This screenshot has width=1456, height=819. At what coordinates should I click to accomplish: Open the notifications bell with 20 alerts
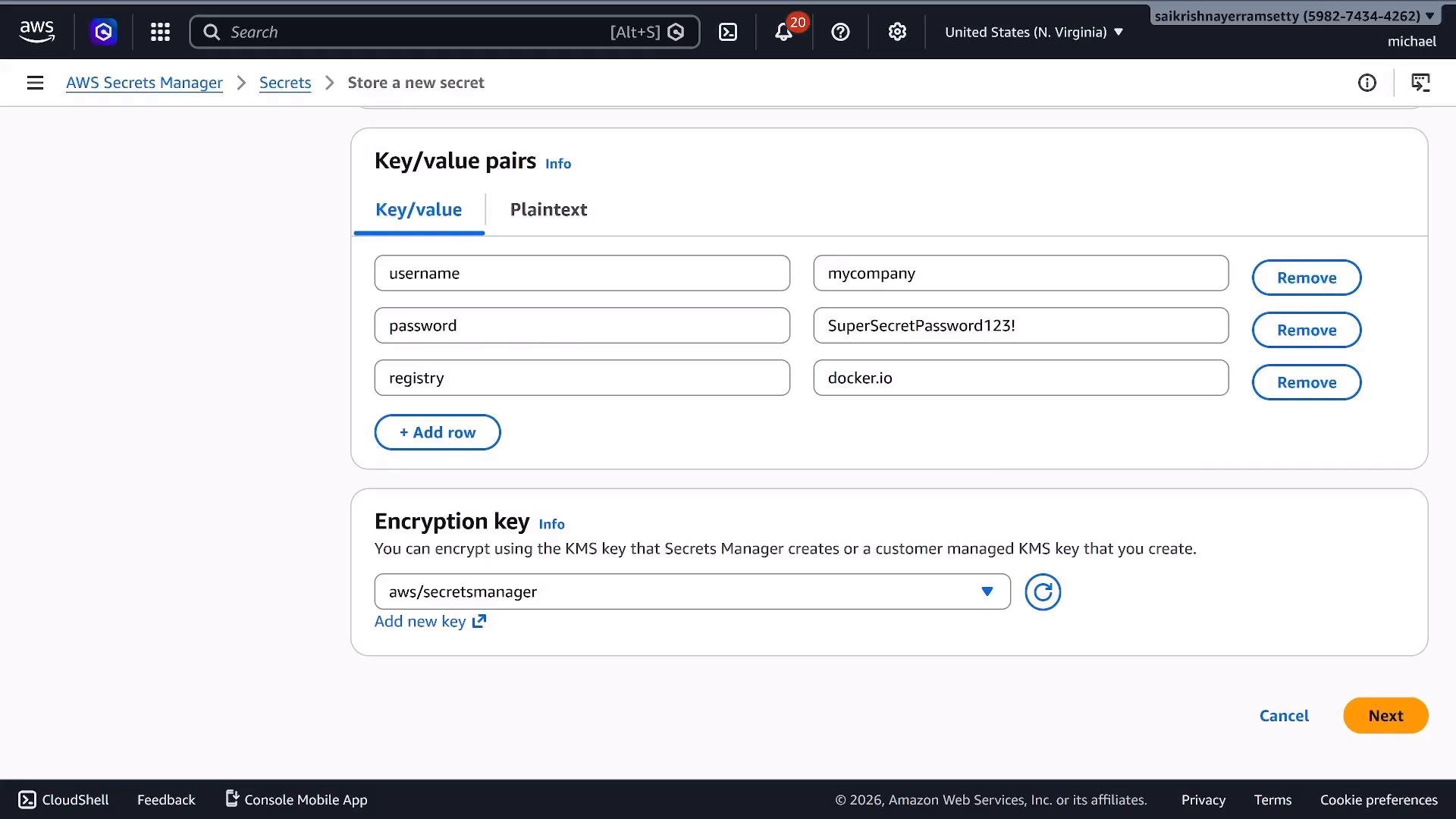pos(784,32)
